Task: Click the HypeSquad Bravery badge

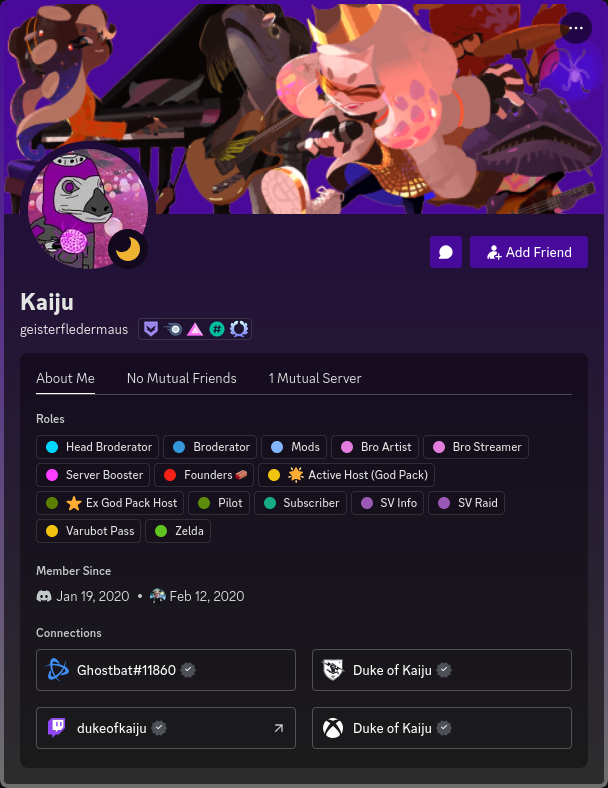Action: pyautogui.click(x=151, y=329)
